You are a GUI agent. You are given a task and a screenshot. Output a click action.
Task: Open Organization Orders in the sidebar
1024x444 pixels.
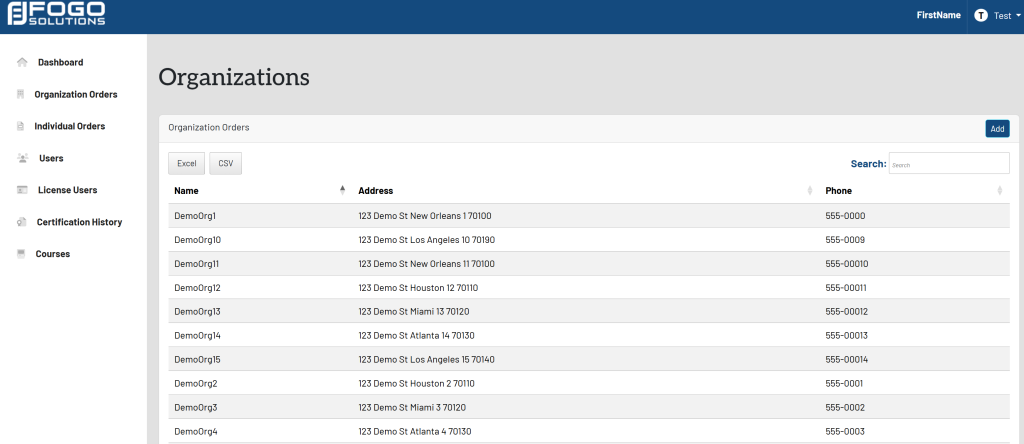pos(76,95)
